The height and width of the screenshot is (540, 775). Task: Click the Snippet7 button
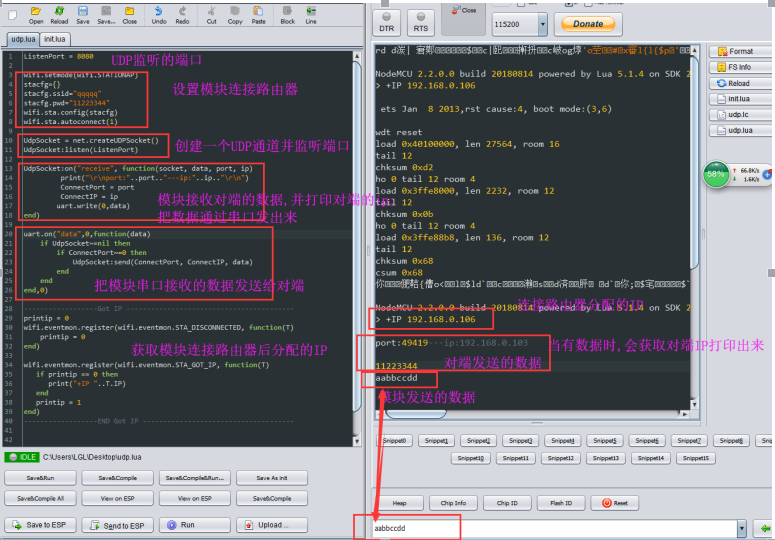pyautogui.click(x=689, y=440)
